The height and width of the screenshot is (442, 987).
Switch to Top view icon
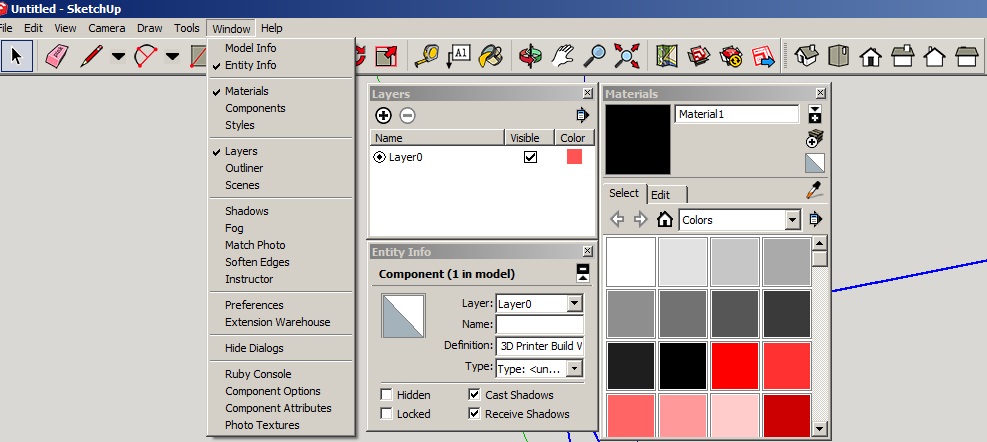tap(838, 56)
